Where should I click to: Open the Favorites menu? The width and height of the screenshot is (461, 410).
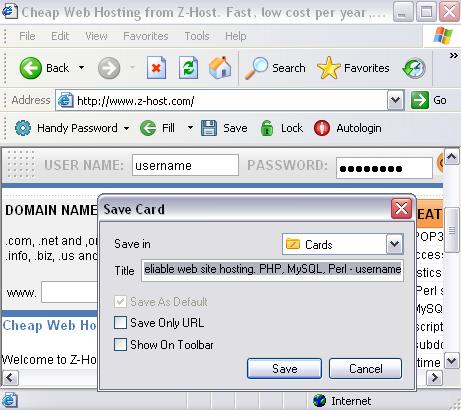coord(146,36)
